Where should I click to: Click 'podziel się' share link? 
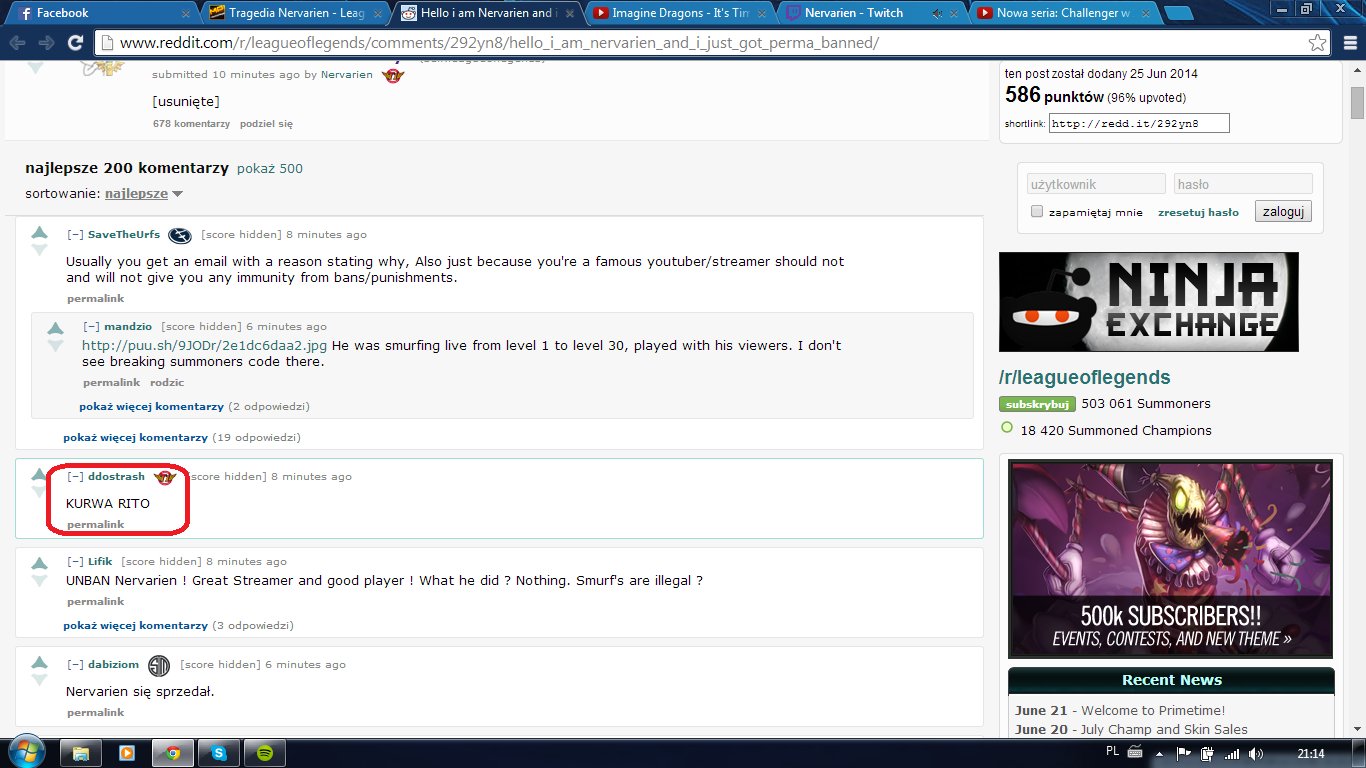266,124
